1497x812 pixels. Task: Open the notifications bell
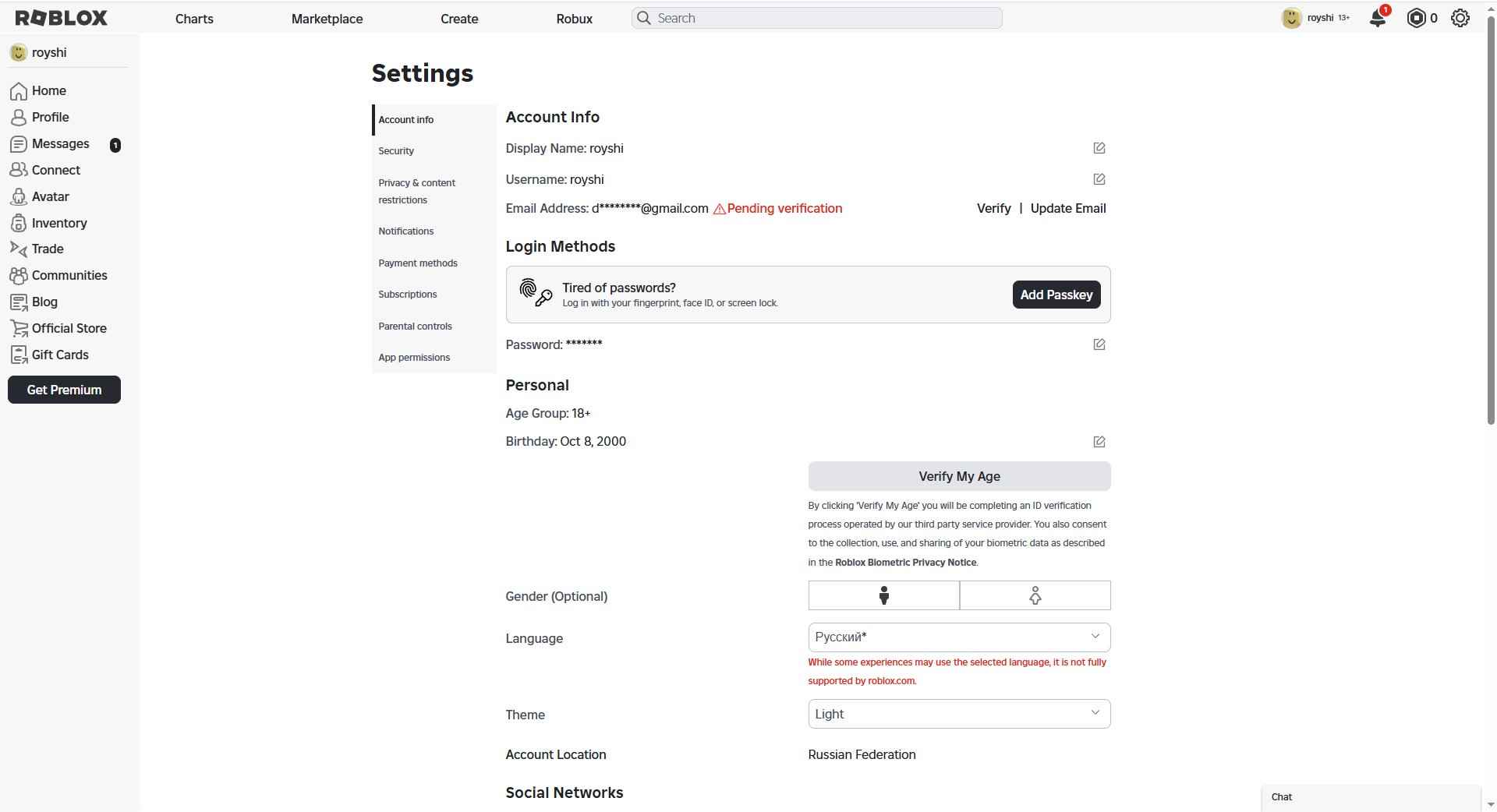(x=1377, y=18)
